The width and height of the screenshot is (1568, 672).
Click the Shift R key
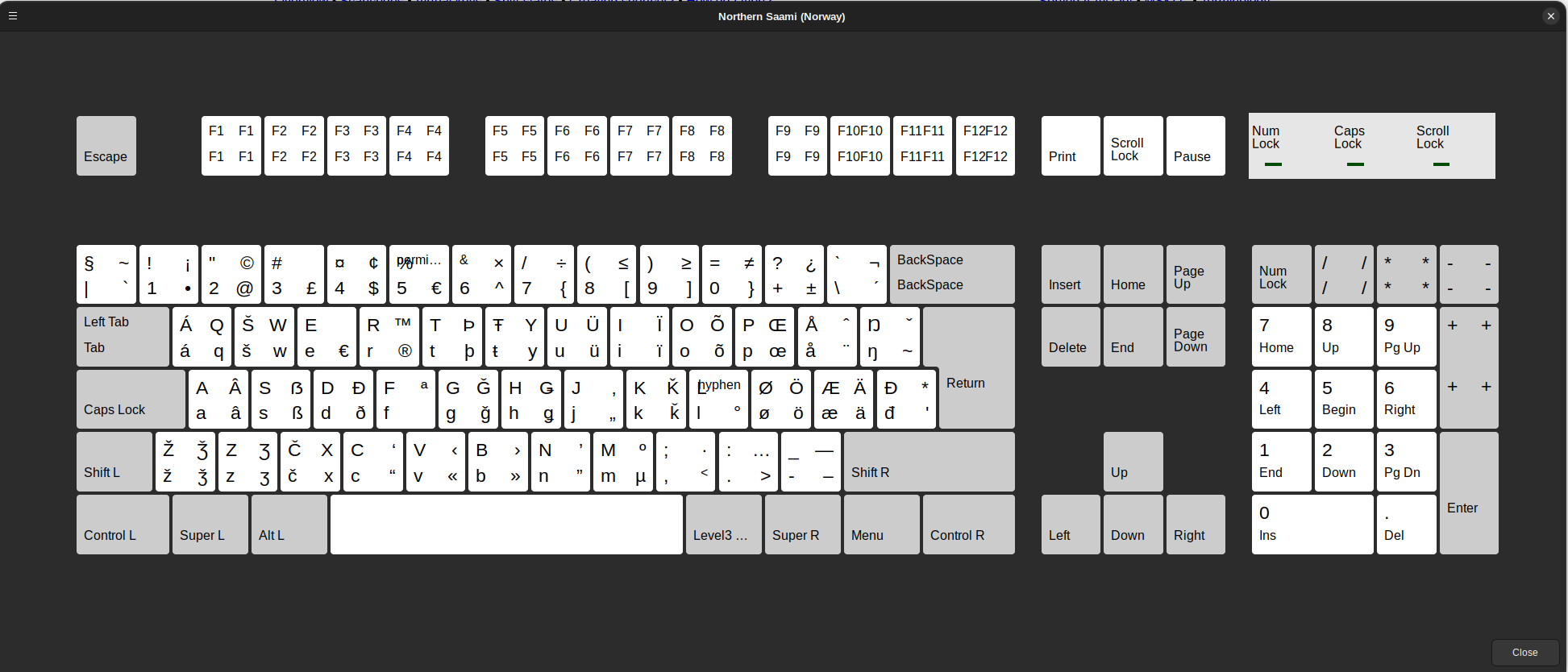click(929, 462)
